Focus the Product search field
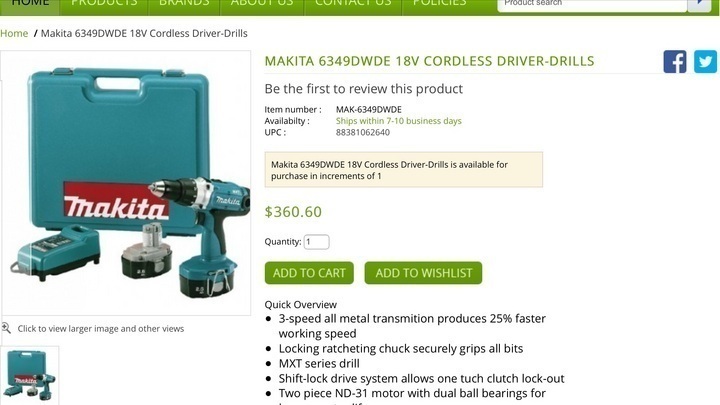This screenshot has width=720, height=405. point(592,4)
